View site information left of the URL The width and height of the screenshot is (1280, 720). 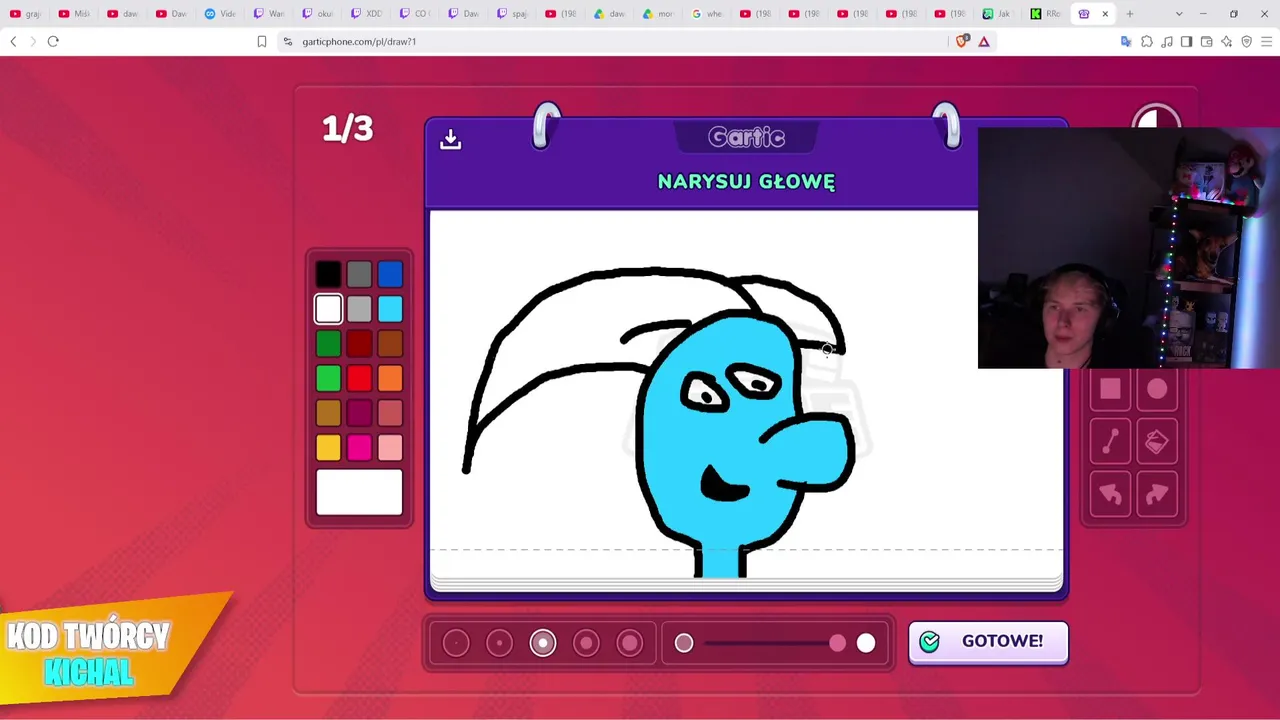tap(288, 41)
